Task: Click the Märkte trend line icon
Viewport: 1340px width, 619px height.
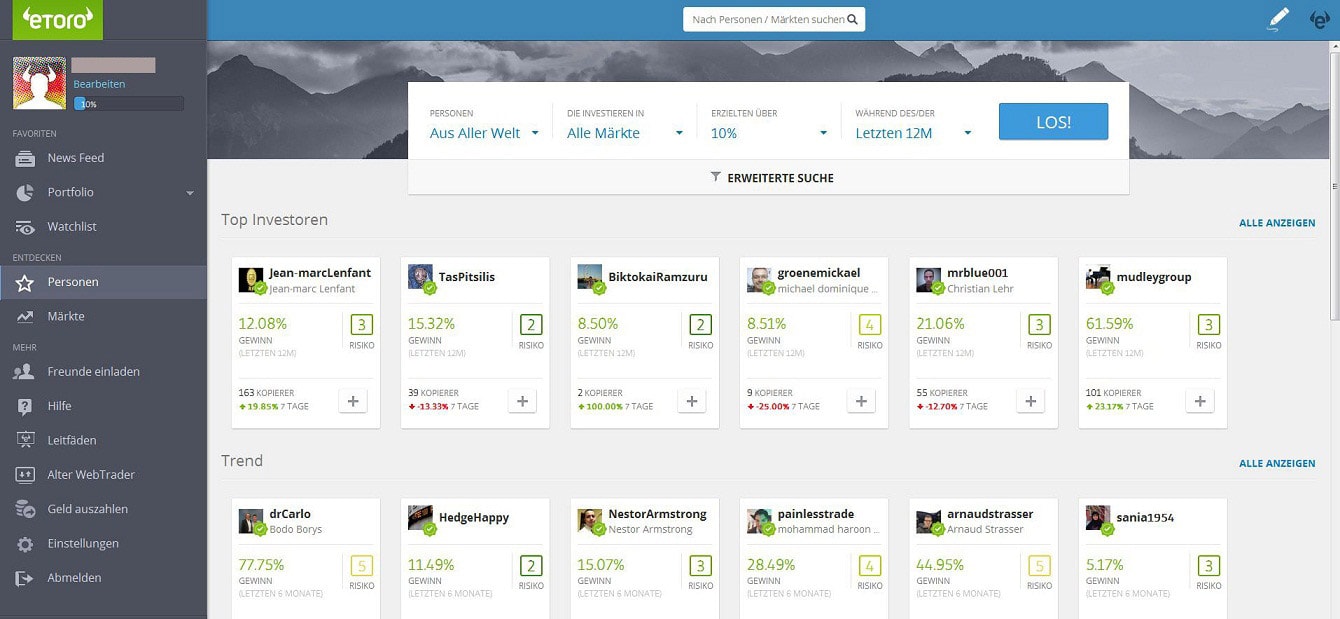Action: (25, 316)
